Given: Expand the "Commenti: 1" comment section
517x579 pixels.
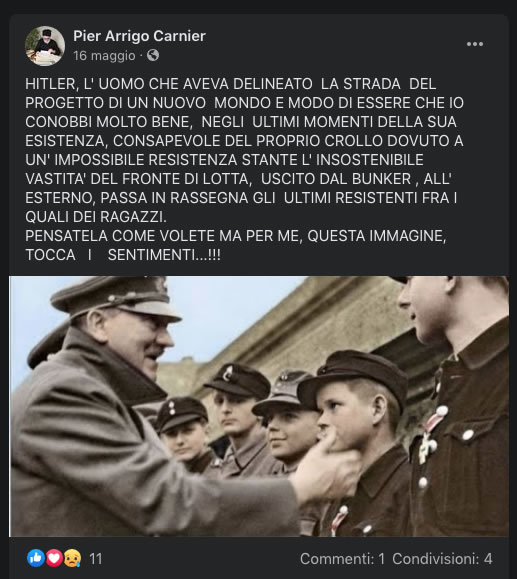Looking at the screenshot, I should click(x=342, y=559).
